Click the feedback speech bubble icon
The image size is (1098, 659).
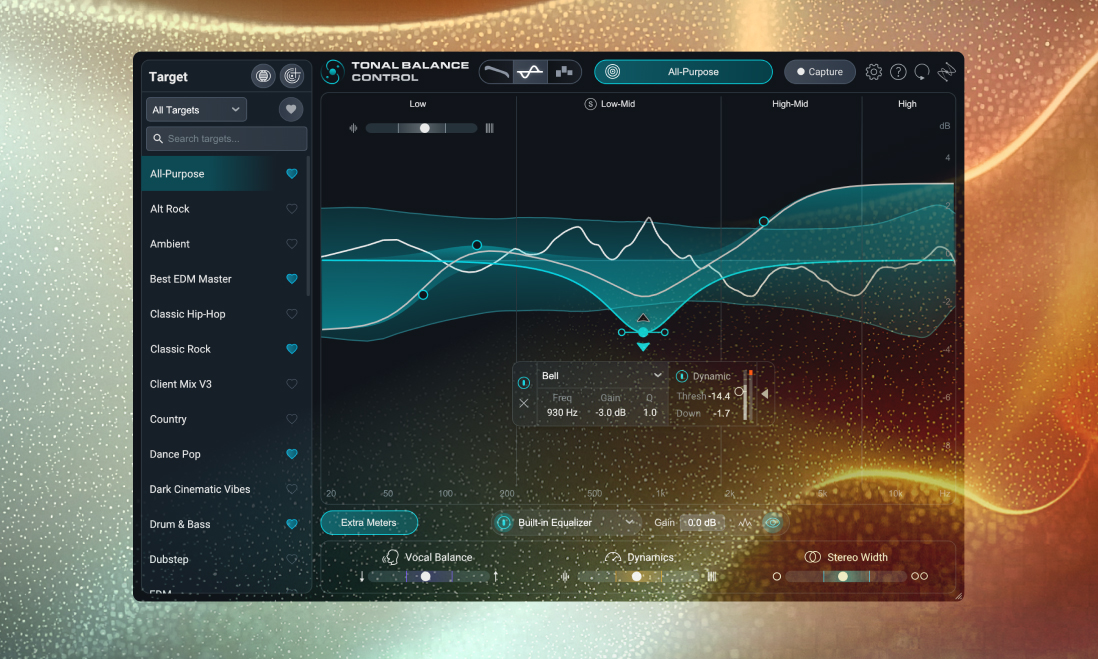pos(921,71)
